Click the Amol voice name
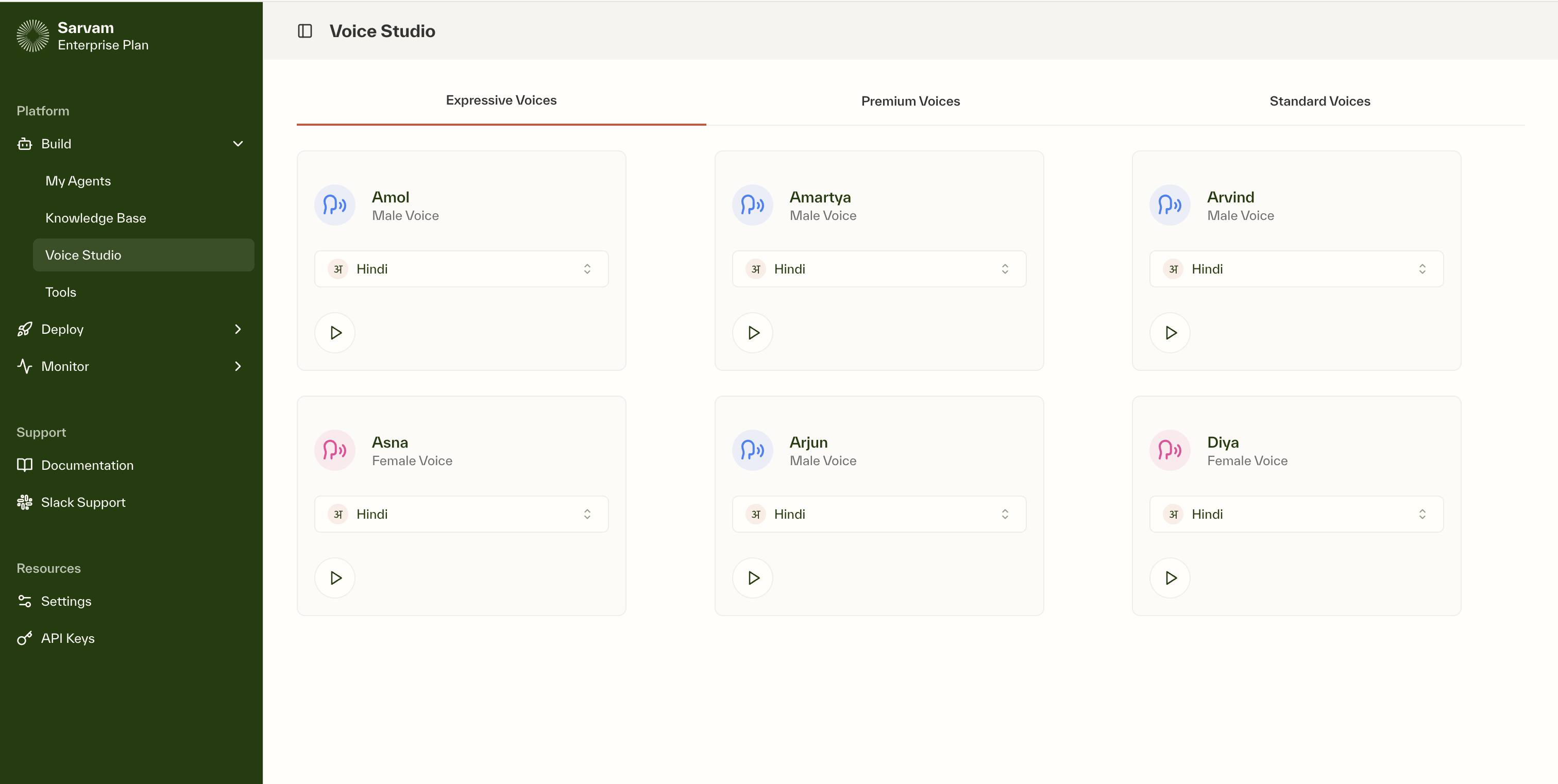The width and height of the screenshot is (1558, 784). [390, 197]
